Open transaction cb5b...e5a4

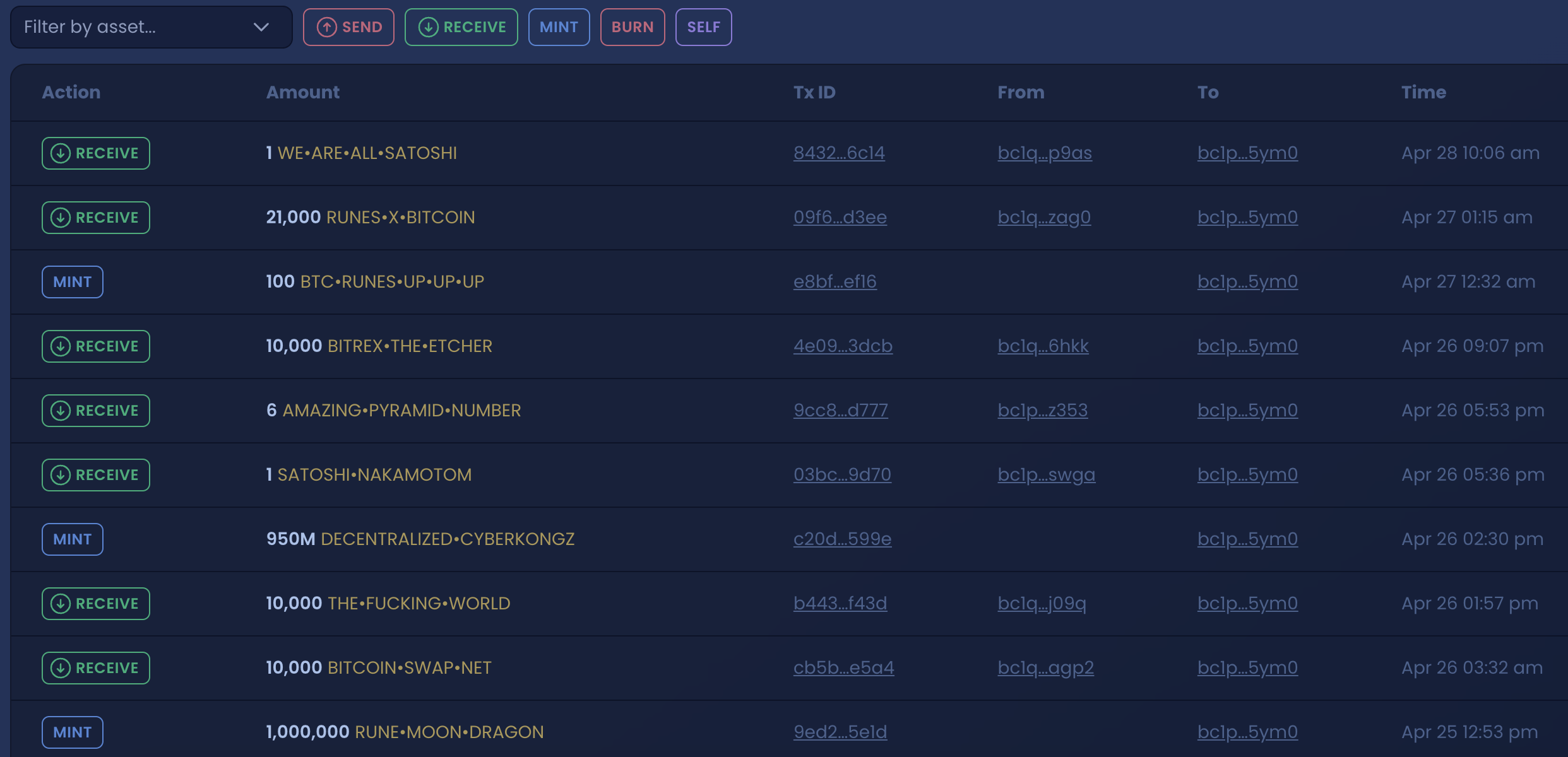click(x=843, y=667)
